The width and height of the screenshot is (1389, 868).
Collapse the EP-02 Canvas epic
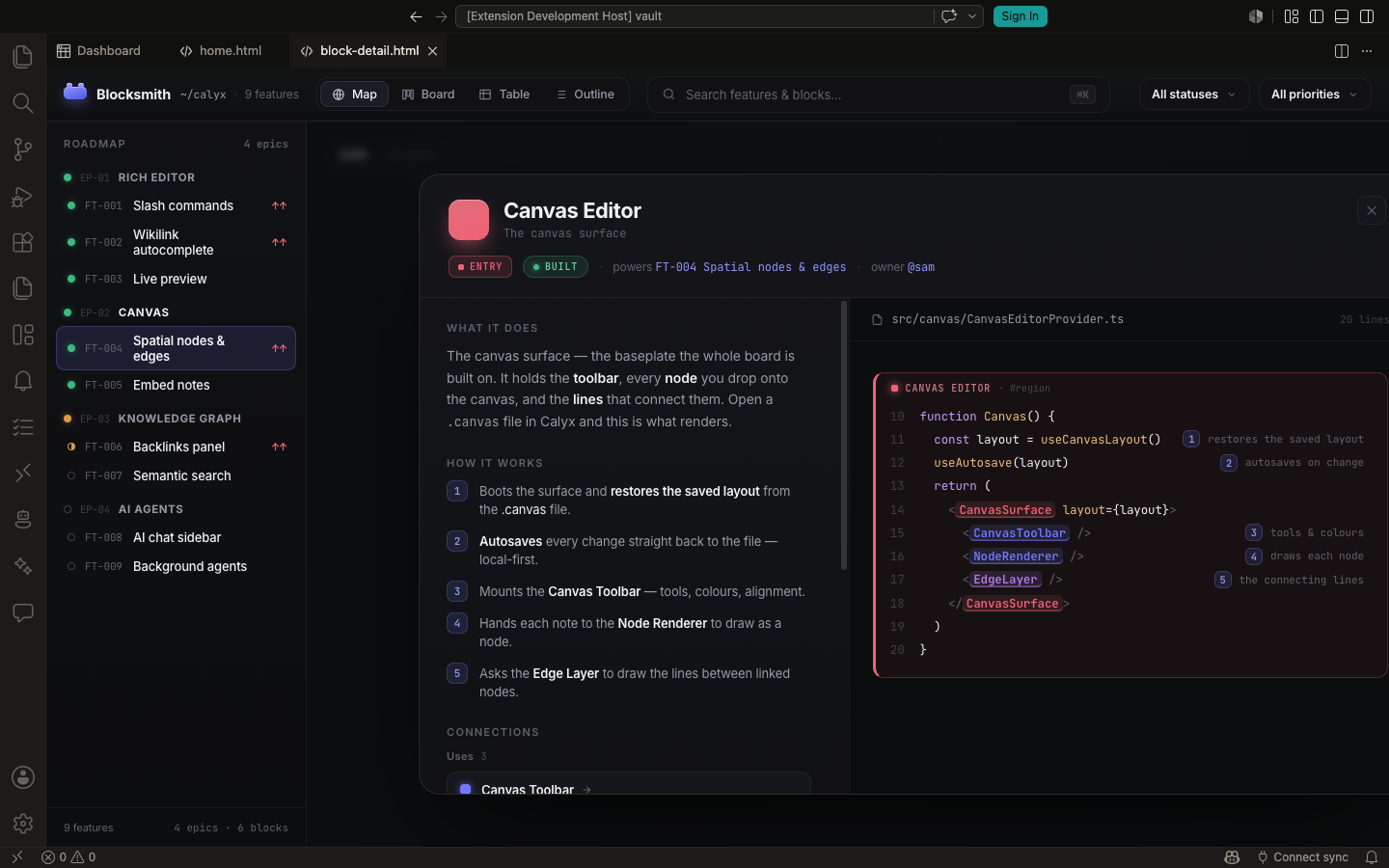(176, 312)
